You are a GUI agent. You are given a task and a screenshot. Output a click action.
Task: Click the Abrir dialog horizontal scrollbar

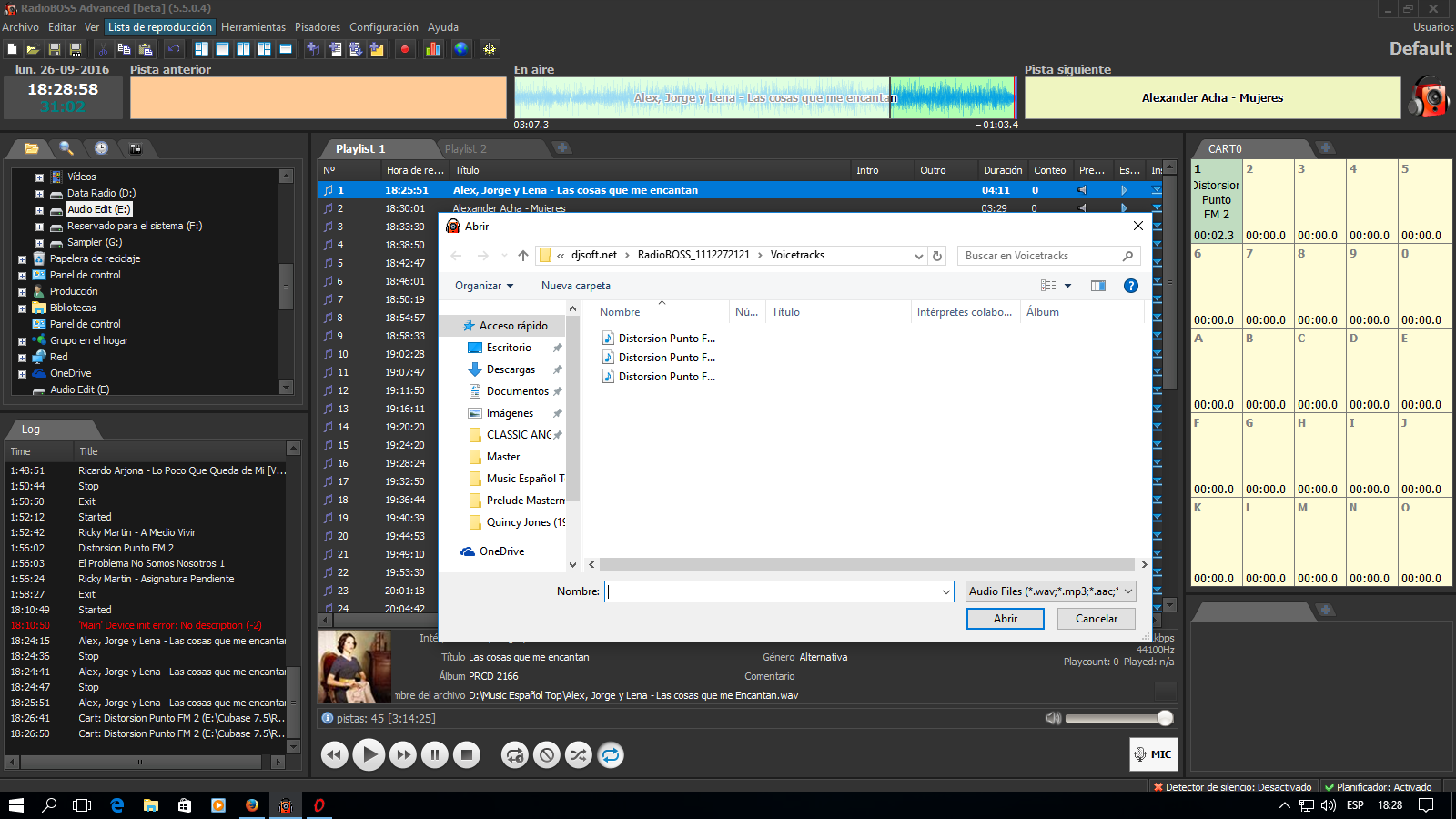(866, 564)
